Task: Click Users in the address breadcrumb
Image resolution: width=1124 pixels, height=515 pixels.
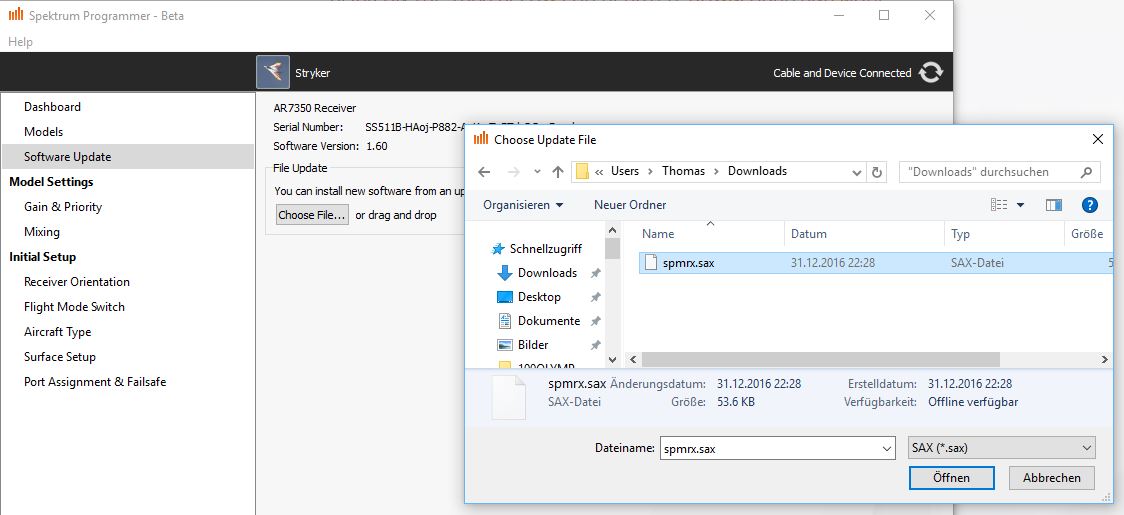Action: point(625,171)
